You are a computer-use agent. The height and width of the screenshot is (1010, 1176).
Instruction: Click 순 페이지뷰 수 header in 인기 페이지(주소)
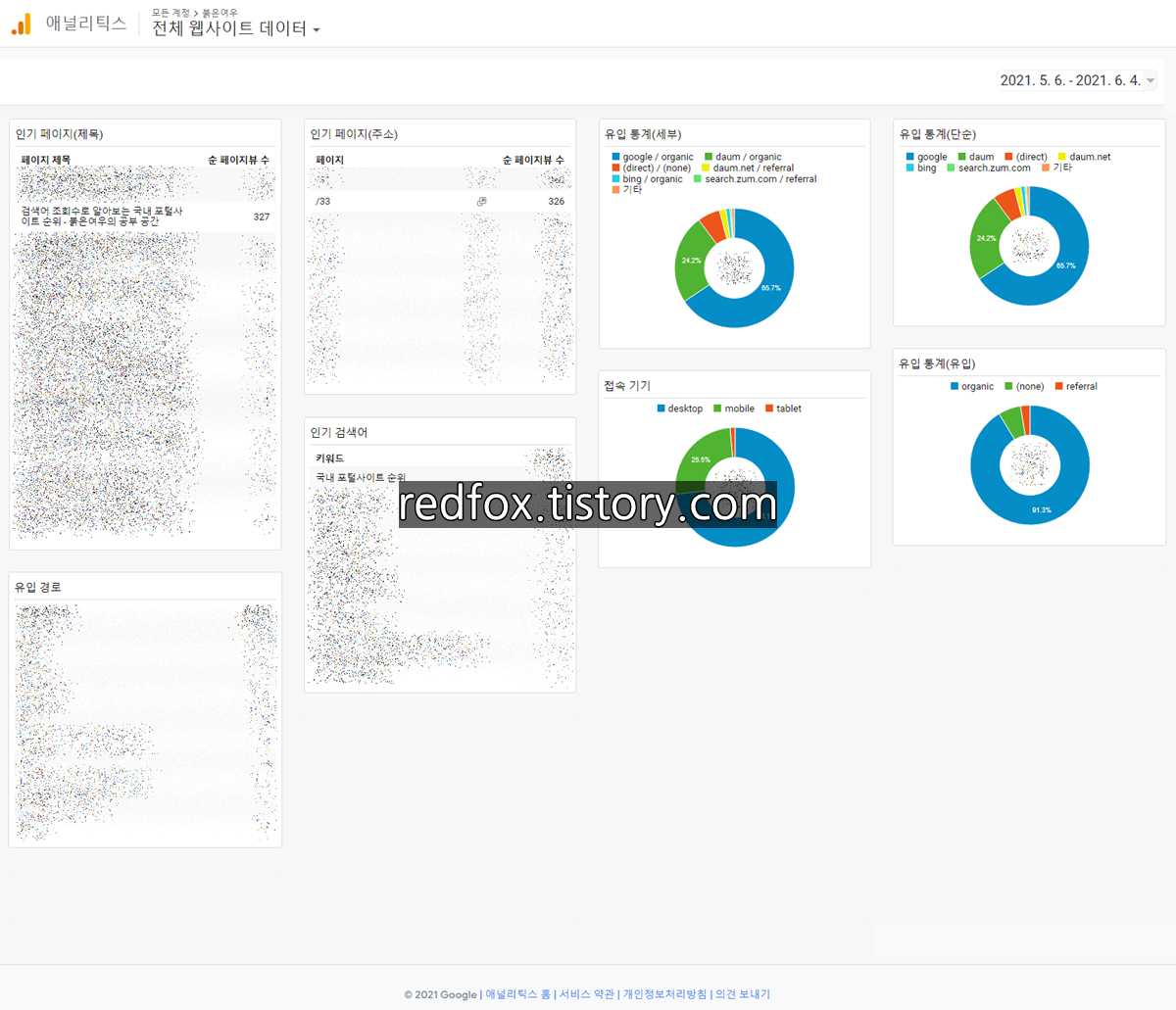(533, 160)
